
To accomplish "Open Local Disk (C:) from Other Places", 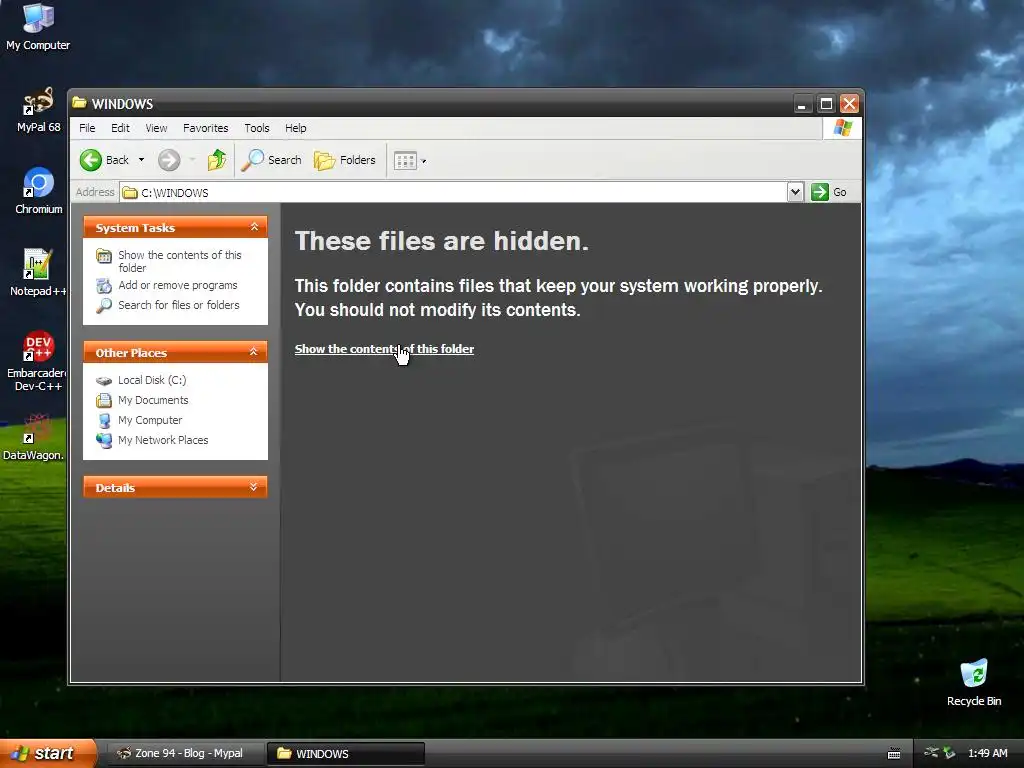I will click(141, 380).
